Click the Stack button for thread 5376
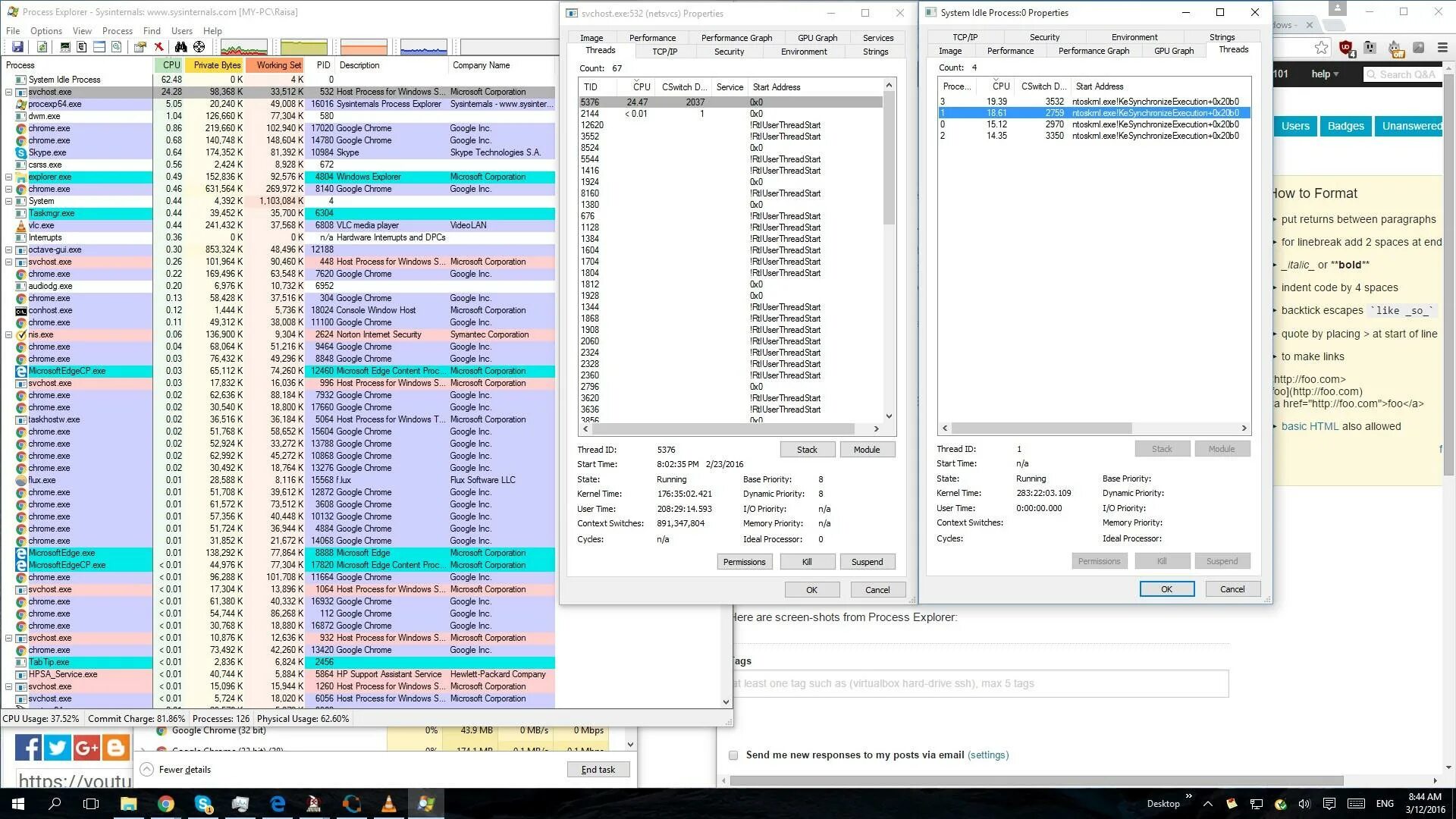Image resolution: width=1456 pixels, height=819 pixels. point(805,449)
